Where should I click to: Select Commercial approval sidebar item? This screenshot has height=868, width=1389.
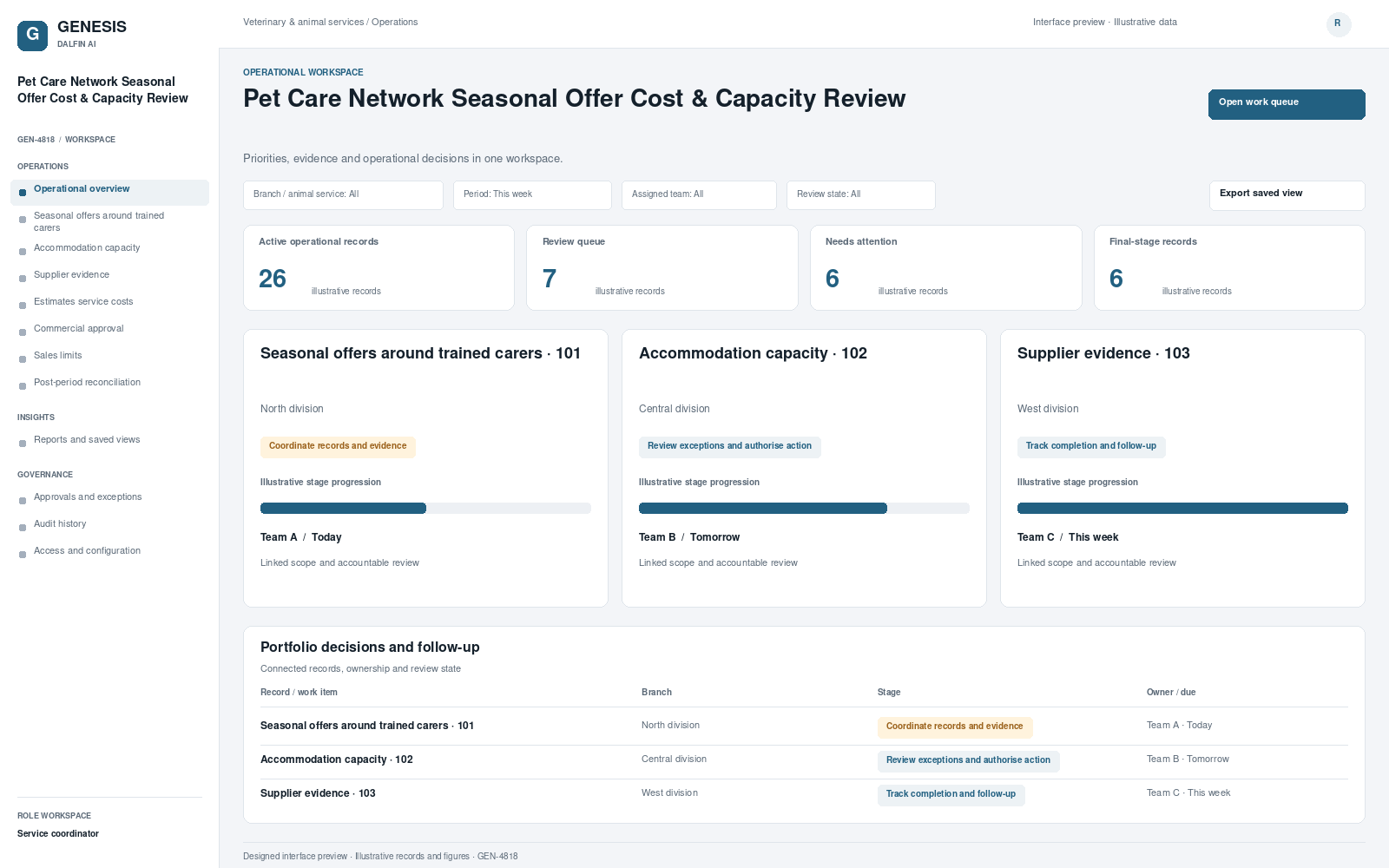pyautogui.click(x=109, y=329)
